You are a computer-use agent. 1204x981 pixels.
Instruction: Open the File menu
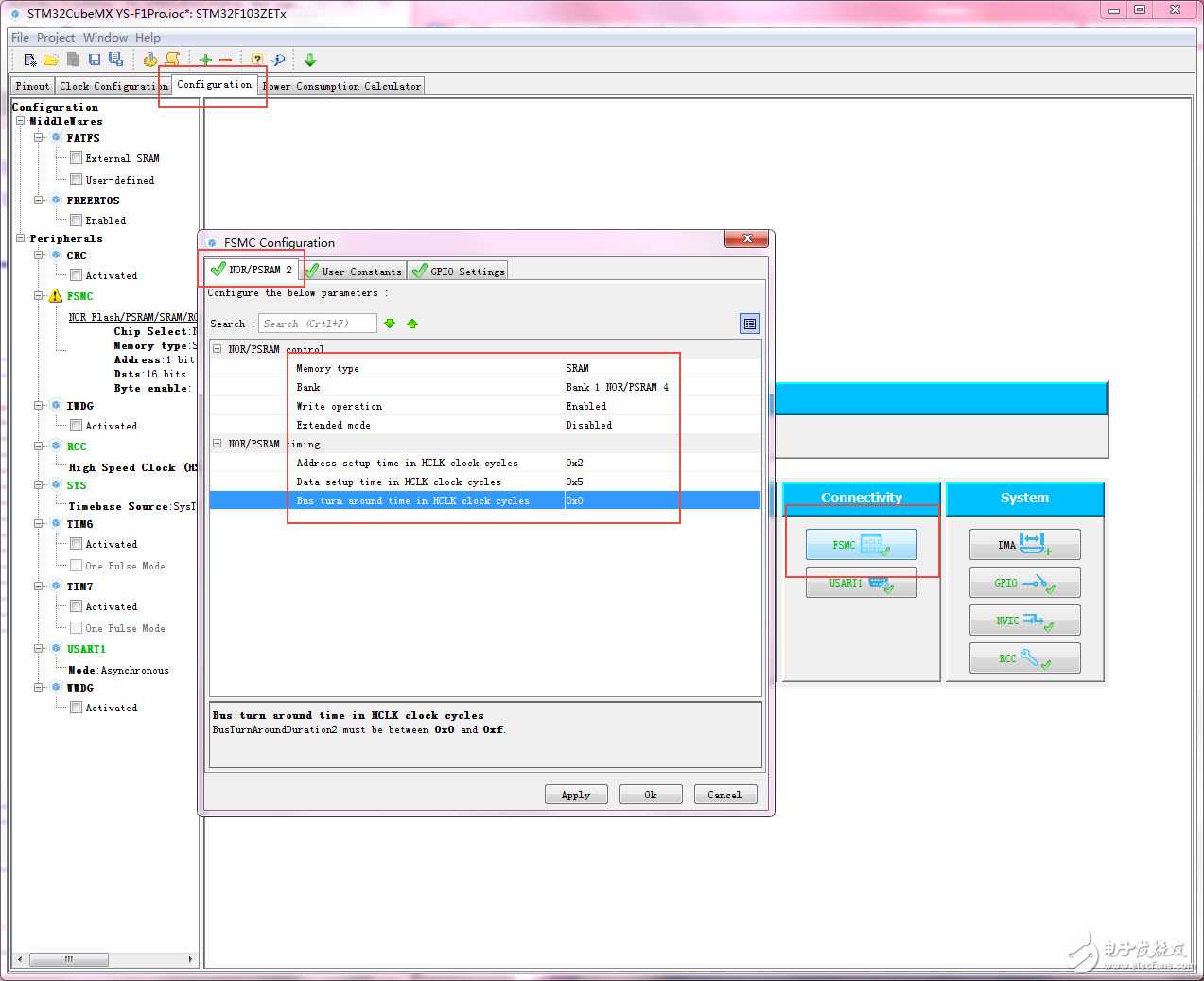(x=20, y=38)
